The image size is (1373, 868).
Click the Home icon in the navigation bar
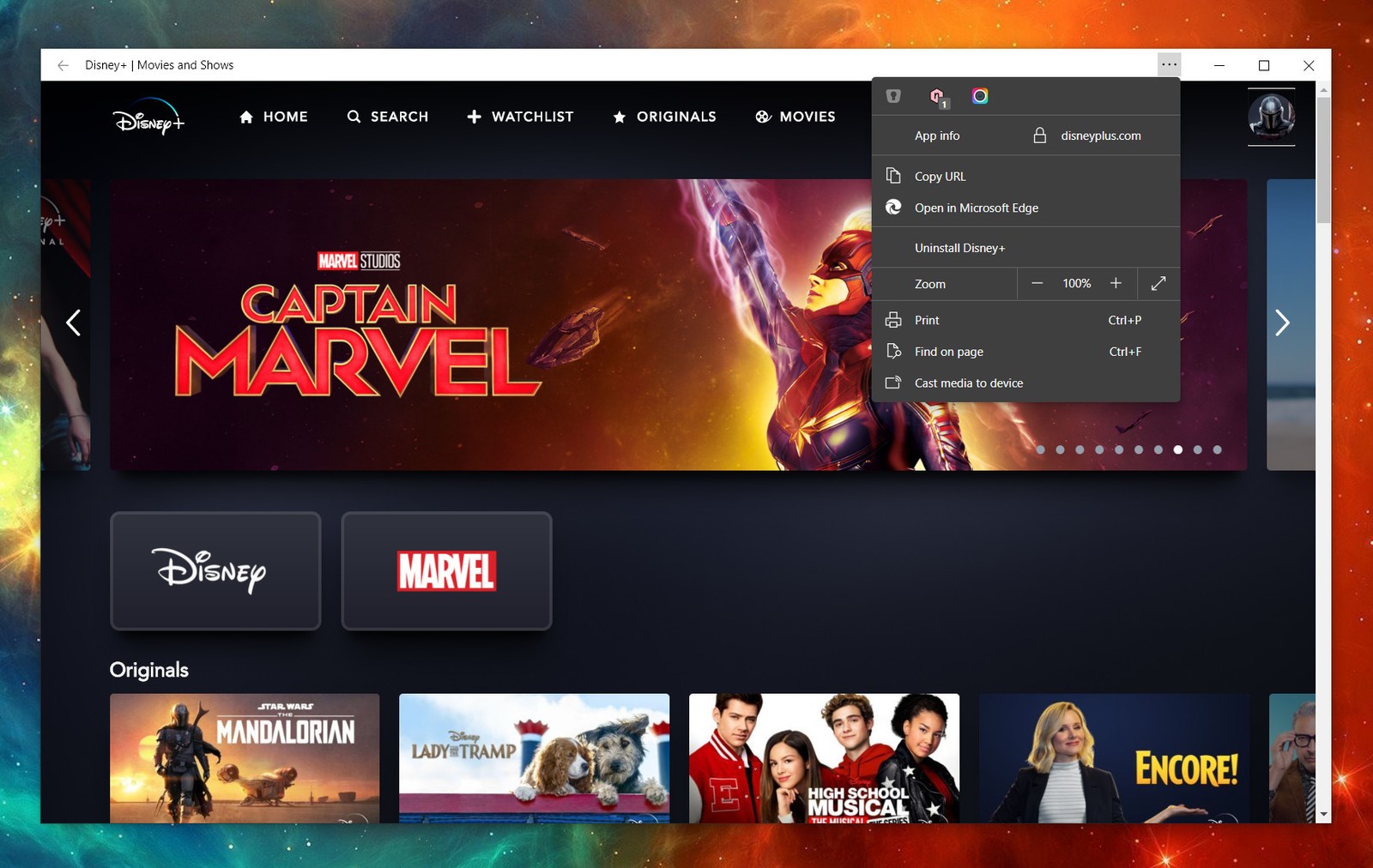pos(245,117)
